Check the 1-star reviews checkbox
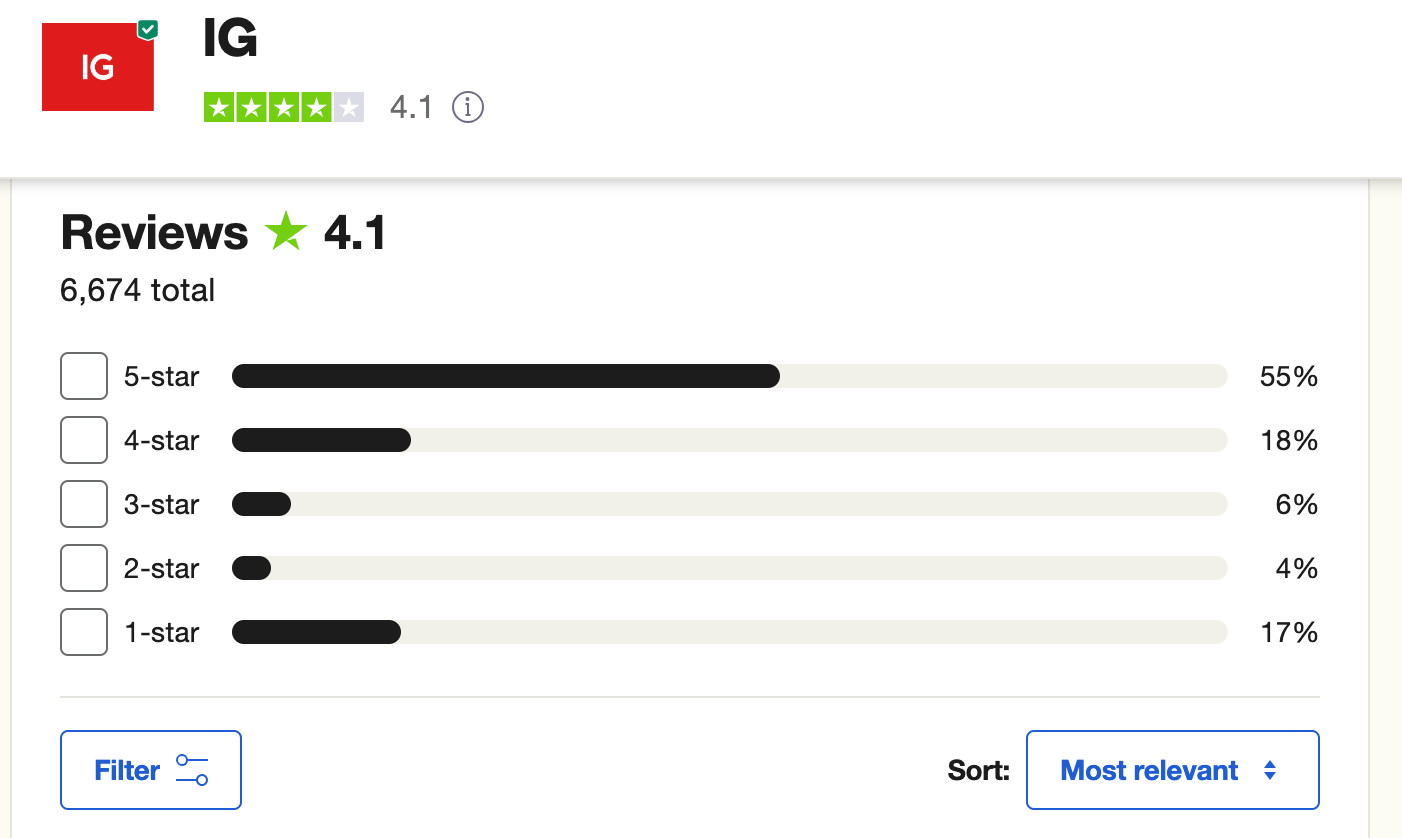The image size is (1402, 838). (x=84, y=632)
